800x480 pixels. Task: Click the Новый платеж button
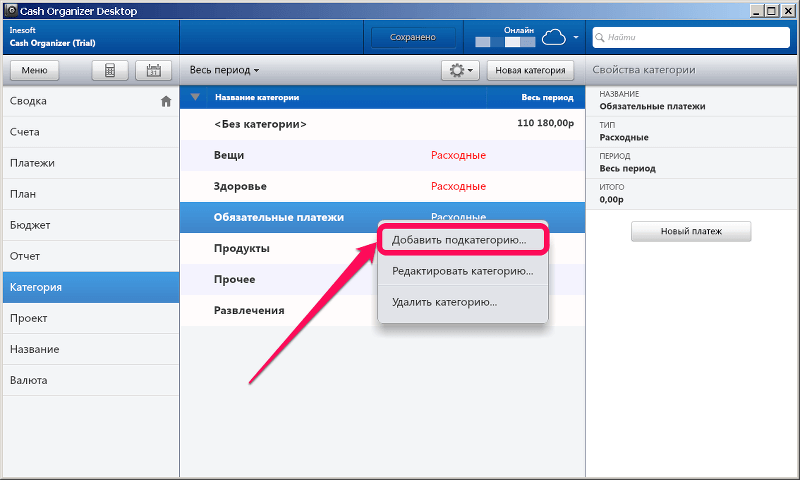[691, 231]
